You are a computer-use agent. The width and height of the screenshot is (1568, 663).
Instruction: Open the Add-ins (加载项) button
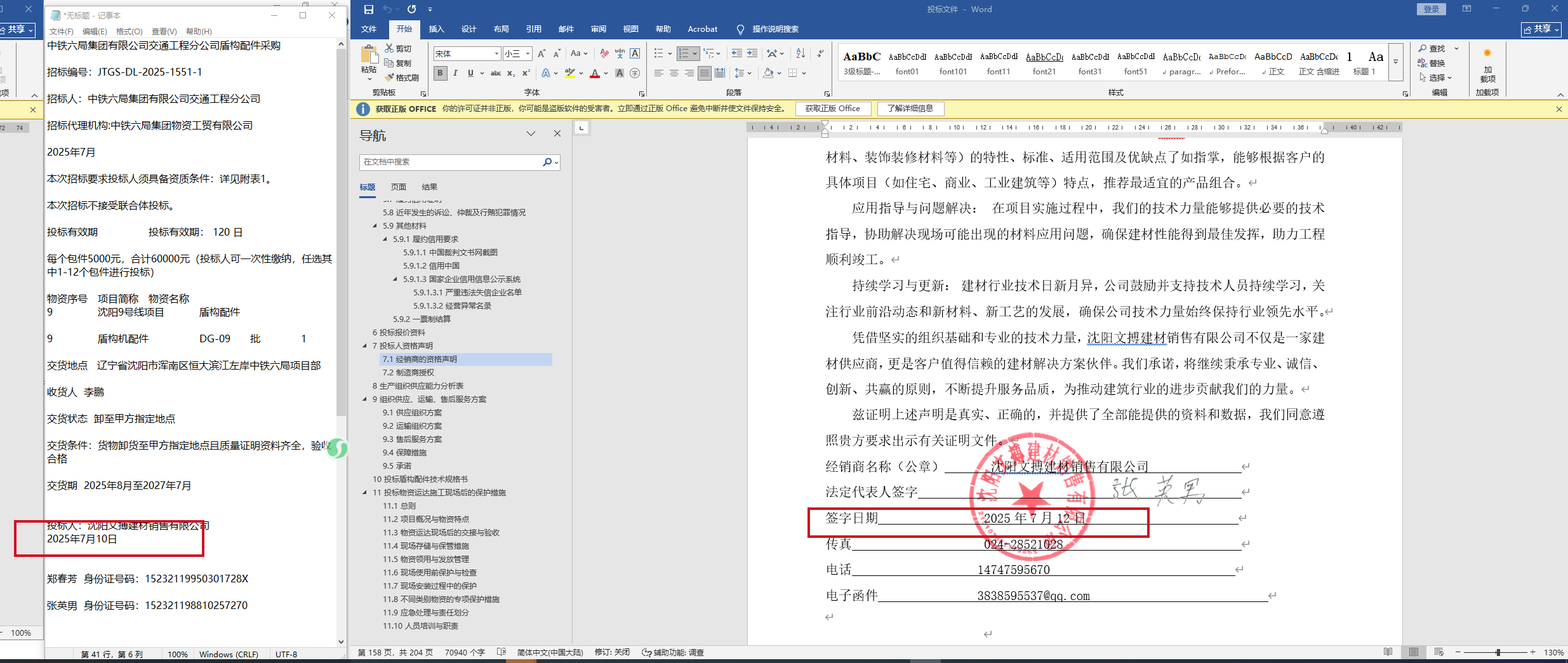click(x=1487, y=65)
